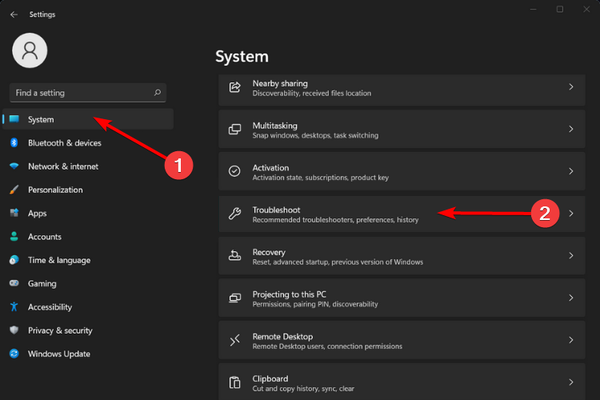The width and height of the screenshot is (600, 400).
Task: Click the Nearby sharing icon
Action: (235, 87)
